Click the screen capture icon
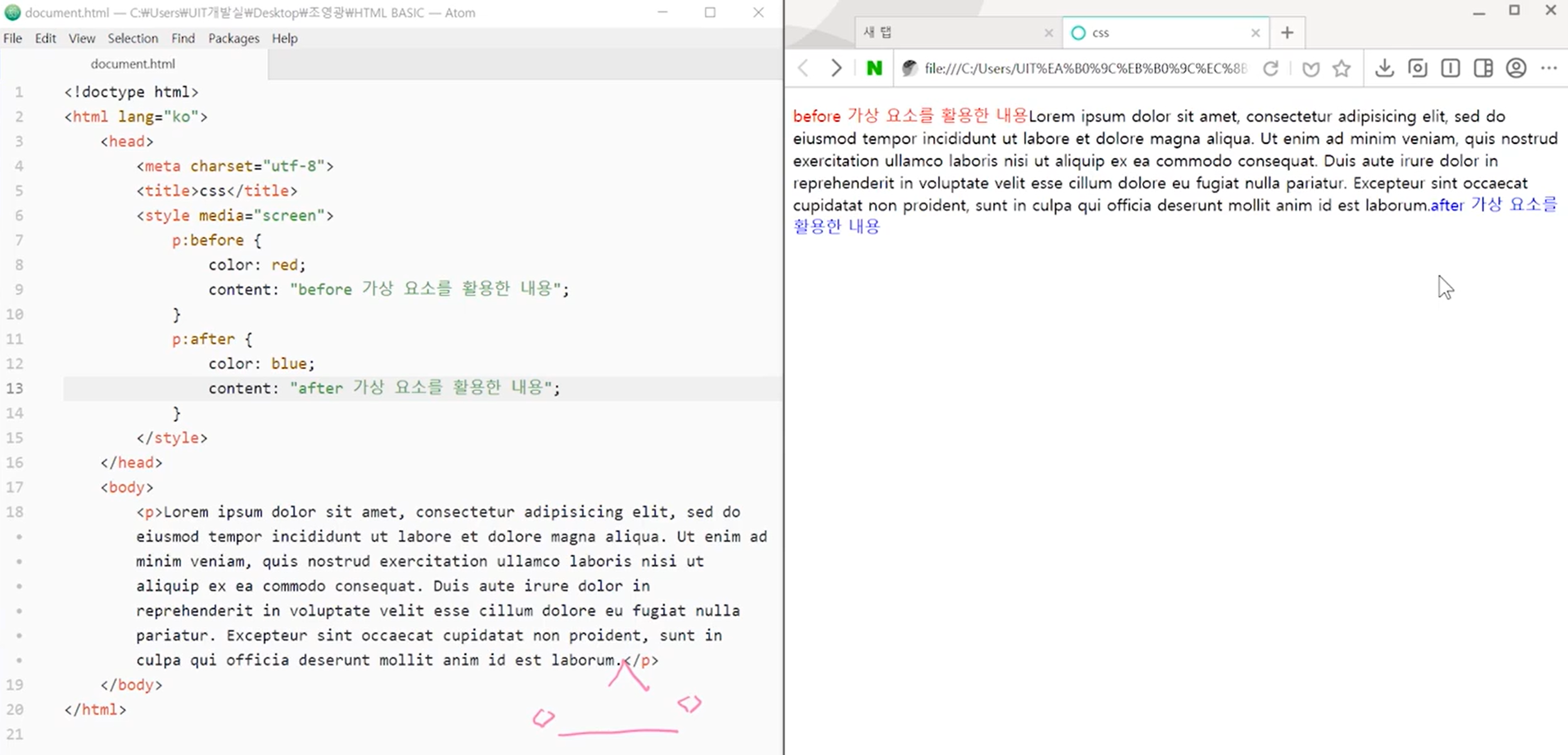1568x755 pixels. (x=1417, y=68)
